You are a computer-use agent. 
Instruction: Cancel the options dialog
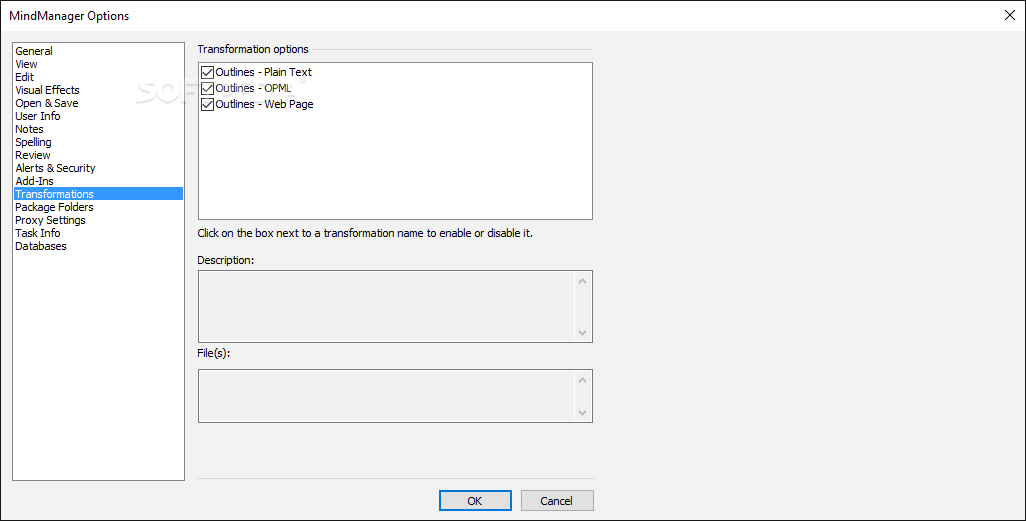(557, 501)
